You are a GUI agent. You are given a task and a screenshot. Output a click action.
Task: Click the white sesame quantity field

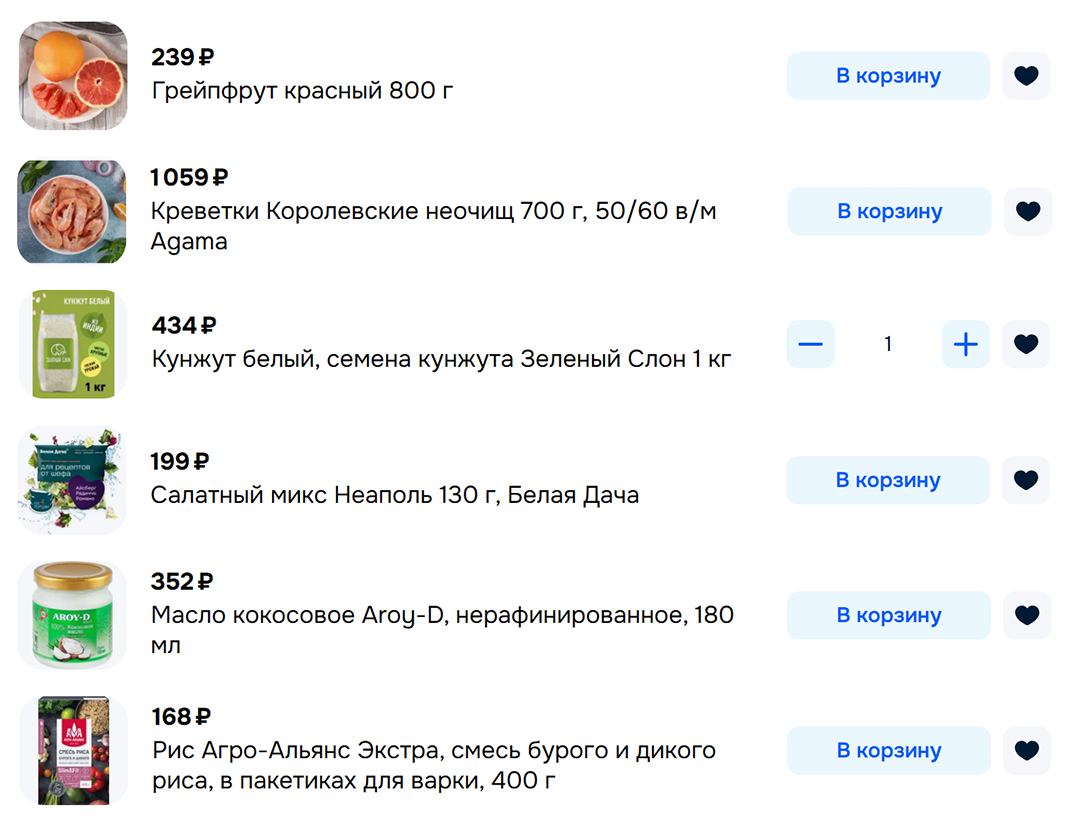(x=888, y=345)
